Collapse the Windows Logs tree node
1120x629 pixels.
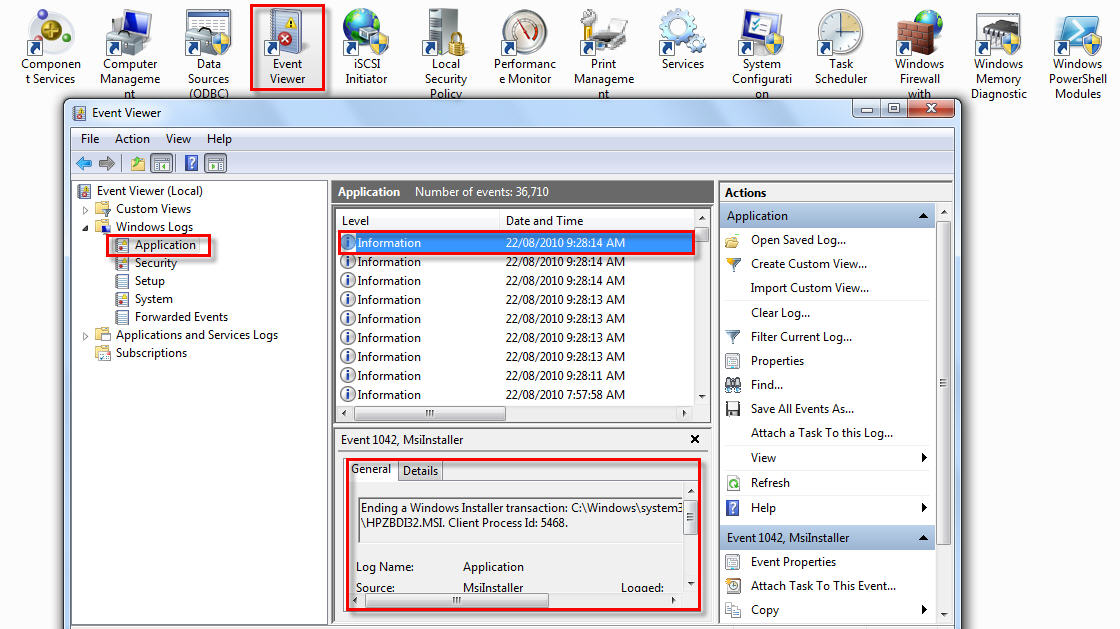[85, 228]
